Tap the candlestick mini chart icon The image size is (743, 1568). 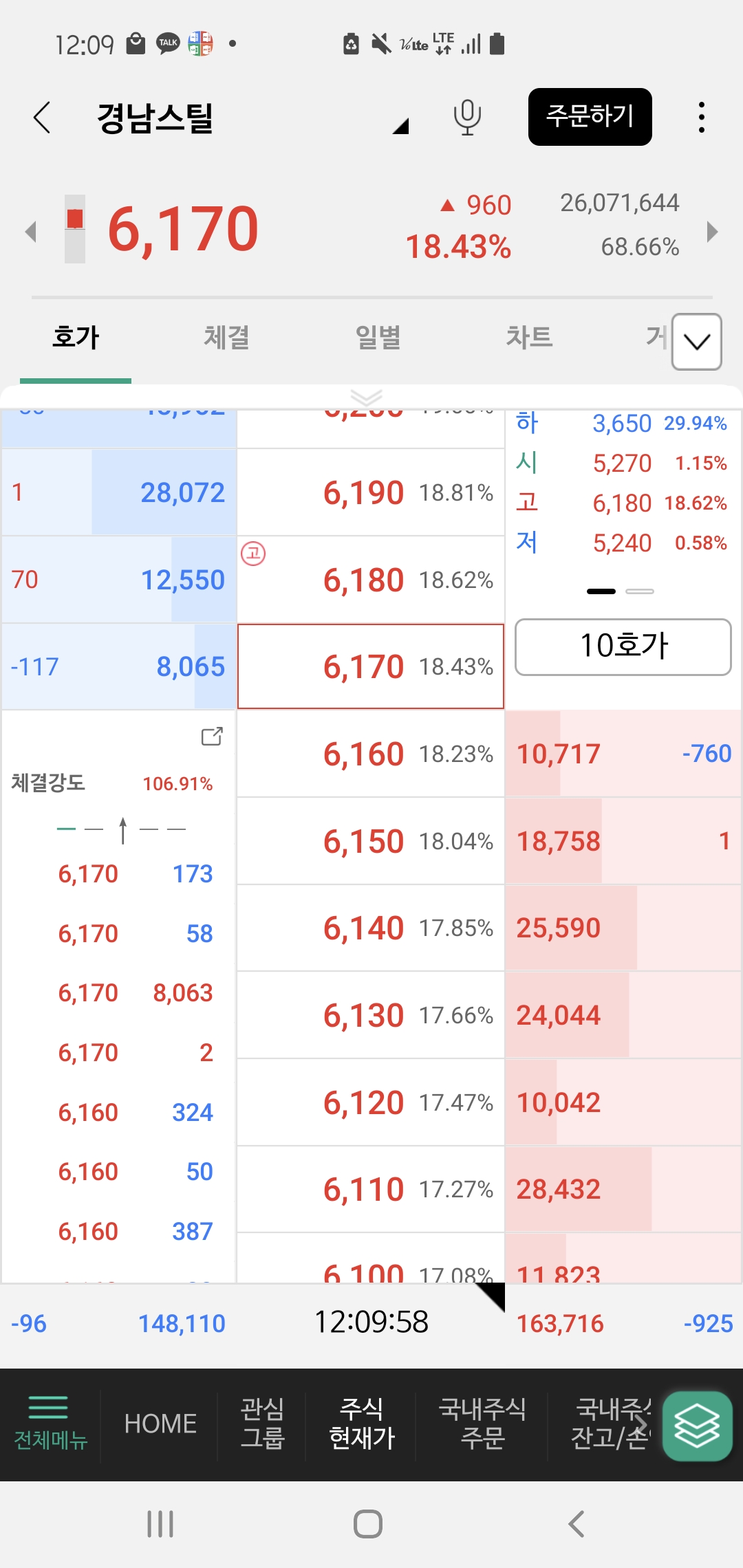pyautogui.click(x=75, y=229)
